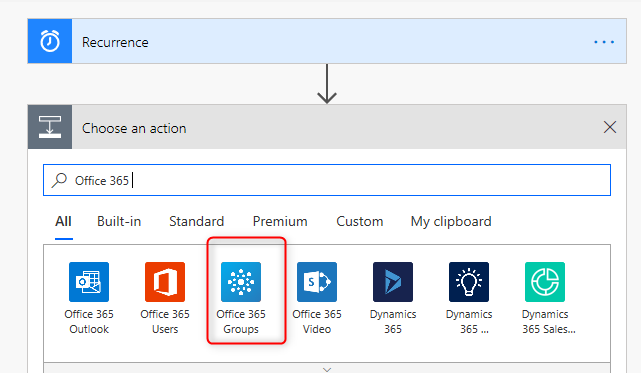
Task: Choose the Office 365 Users connector
Action: click(165, 282)
